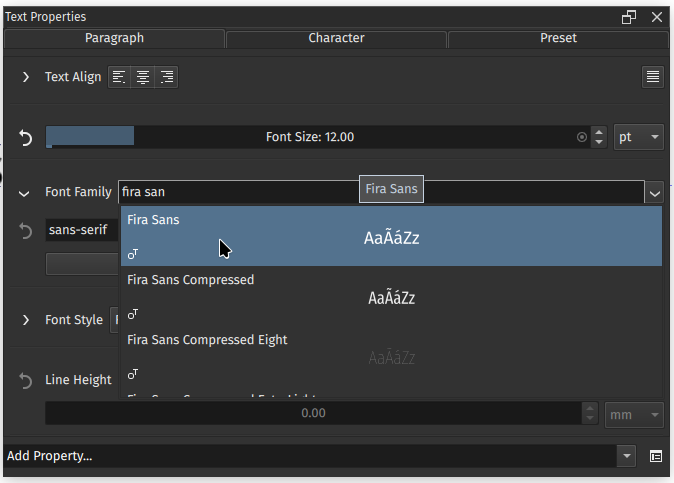Viewport: 674px width, 483px height.
Task: Click the Fira Sans Compressed font-type icon
Action: tap(133, 314)
